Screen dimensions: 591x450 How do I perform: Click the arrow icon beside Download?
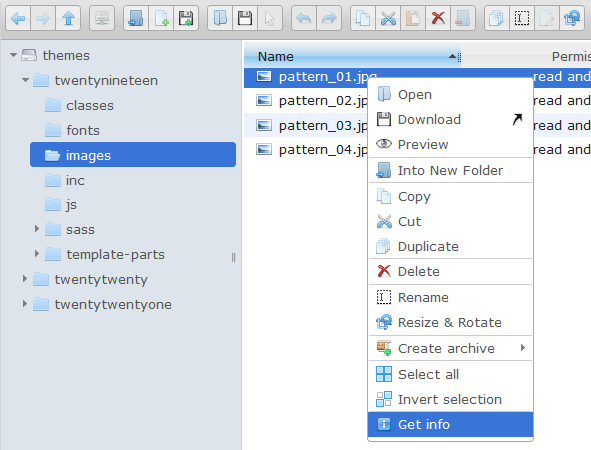pos(518,119)
